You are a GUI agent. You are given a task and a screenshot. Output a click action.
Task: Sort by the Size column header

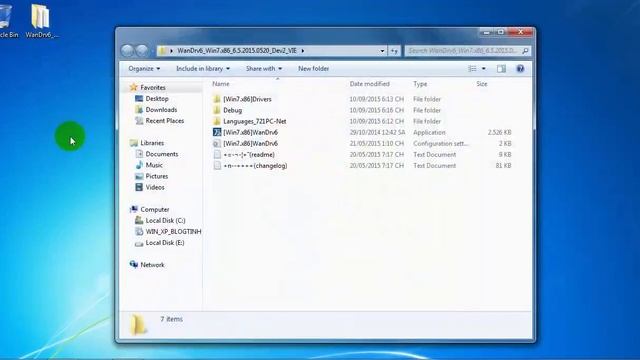482,84
